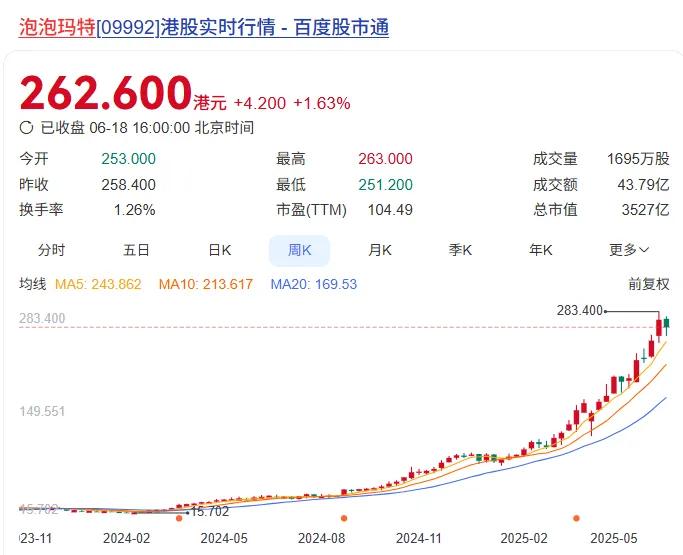Switch to the 分时 chart tab
683x555 pixels.
51,250
